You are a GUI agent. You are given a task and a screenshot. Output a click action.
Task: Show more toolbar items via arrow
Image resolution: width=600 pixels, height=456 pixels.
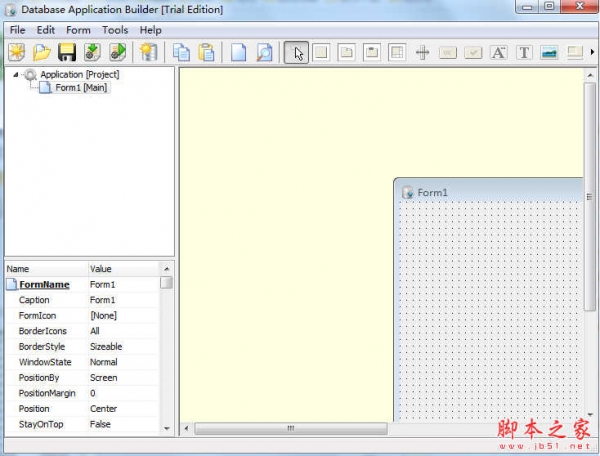(x=592, y=52)
